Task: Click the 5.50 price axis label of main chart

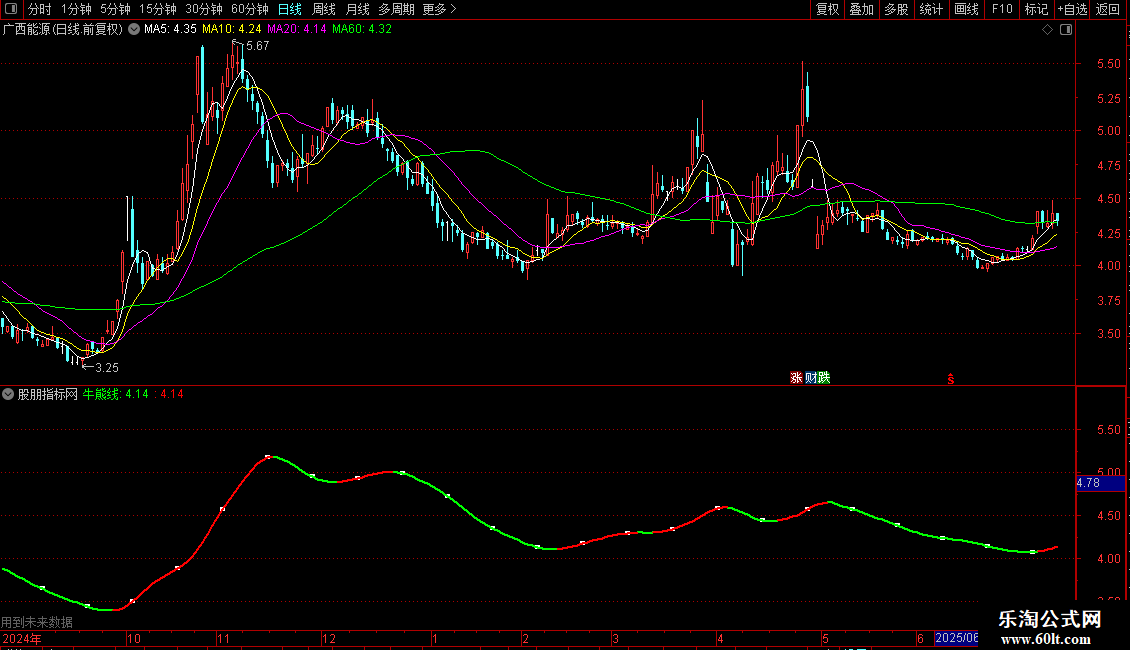Action: point(1108,64)
